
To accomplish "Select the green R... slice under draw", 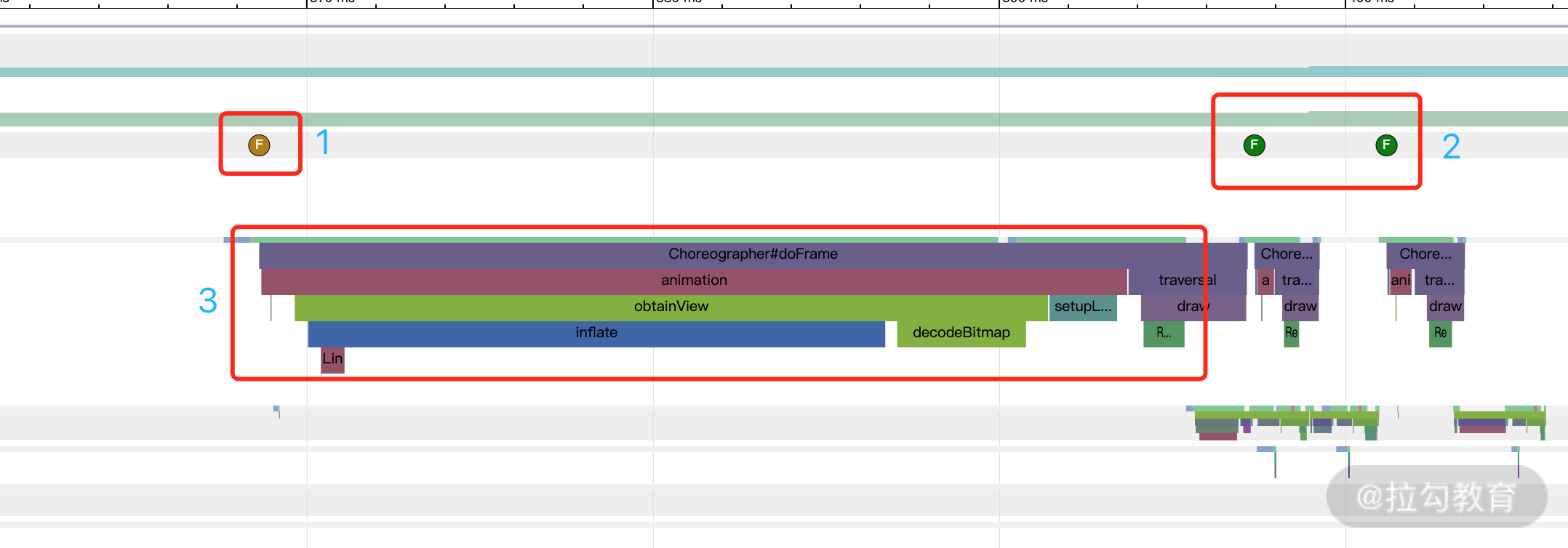I will 1164,333.
